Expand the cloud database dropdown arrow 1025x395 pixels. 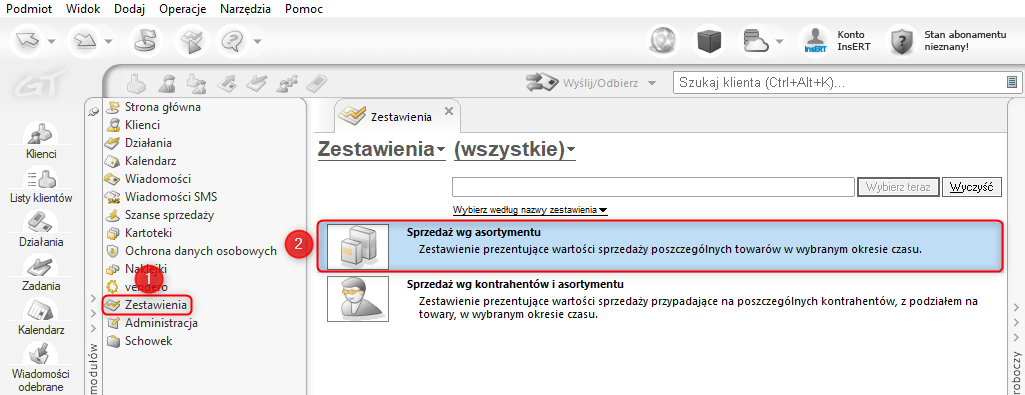[779, 42]
